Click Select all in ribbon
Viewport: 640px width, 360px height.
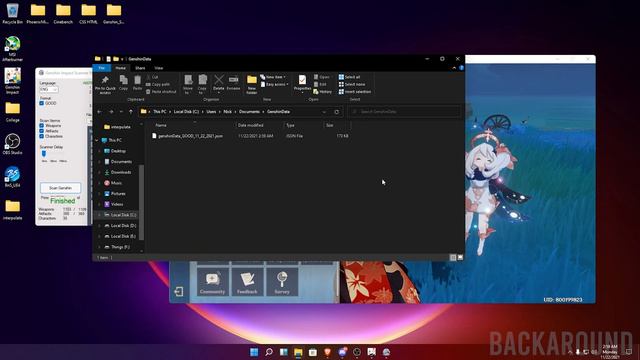349,77
